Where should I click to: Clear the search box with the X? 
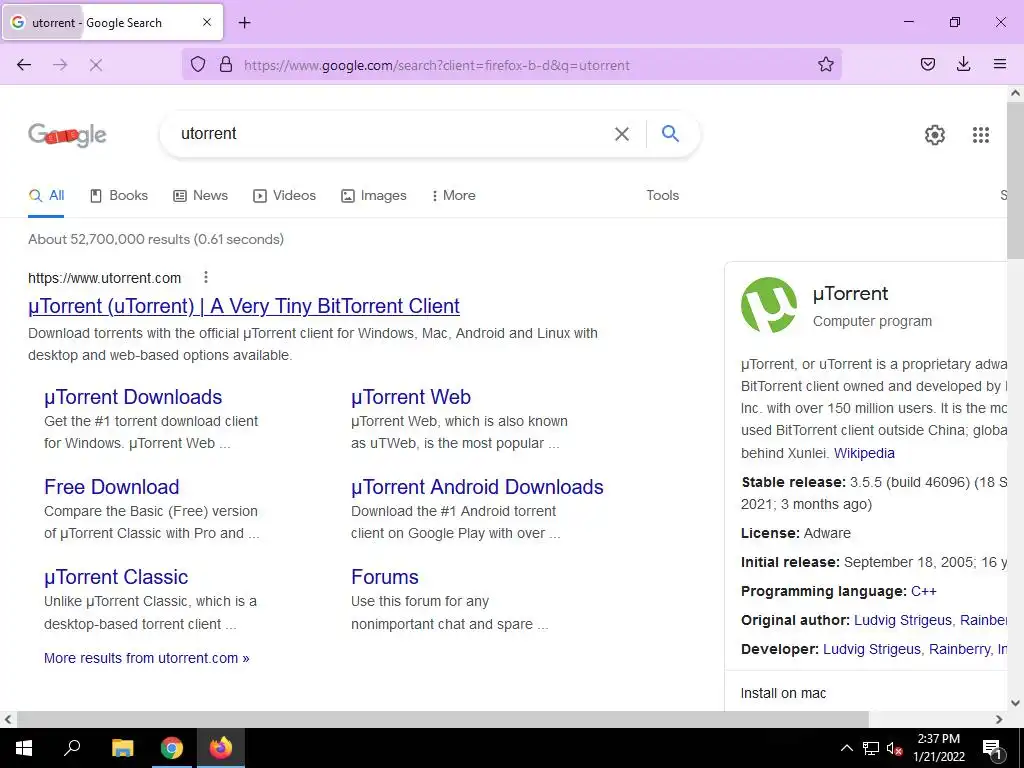click(622, 134)
